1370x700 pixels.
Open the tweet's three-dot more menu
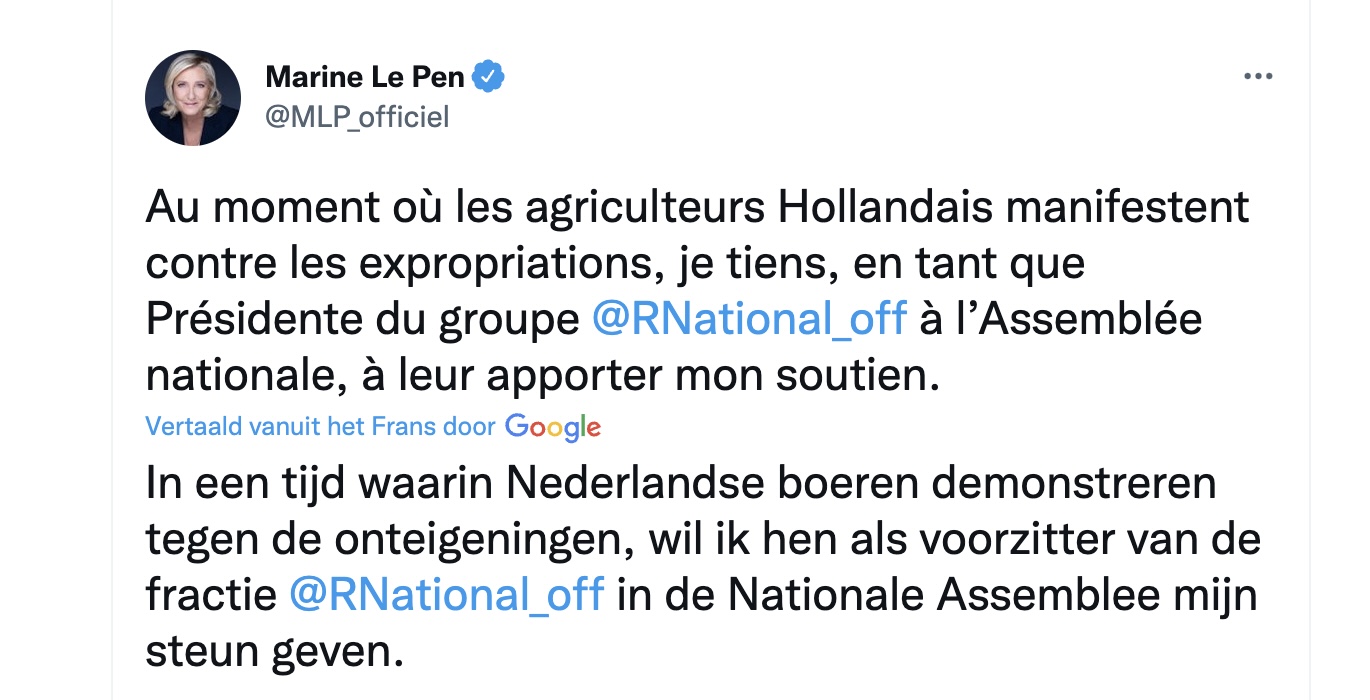pyautogui.click(x=1257, y=77)
